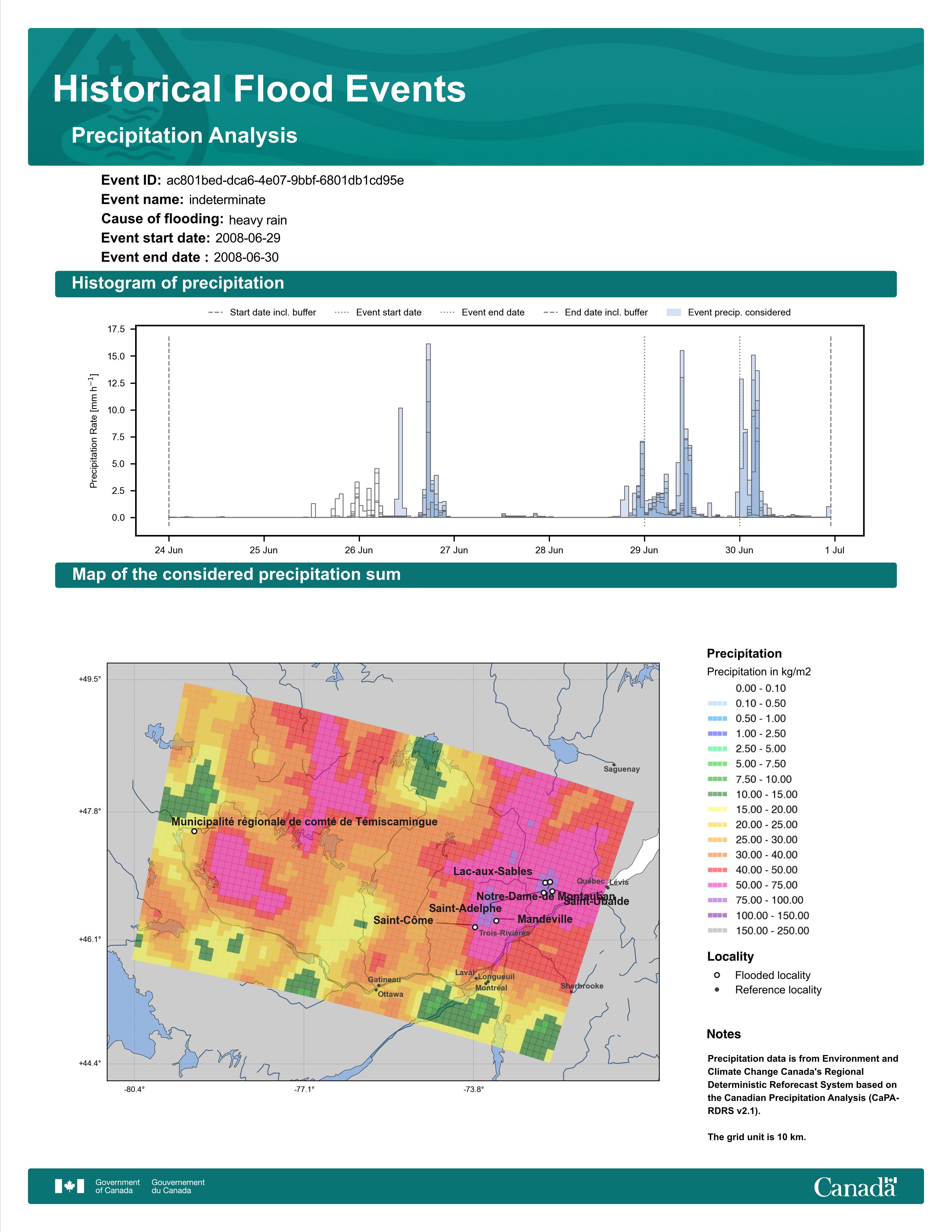Screen dimensions: 952x1232
Task: Click the Saint-Ubalde map label
Action: 597,902
